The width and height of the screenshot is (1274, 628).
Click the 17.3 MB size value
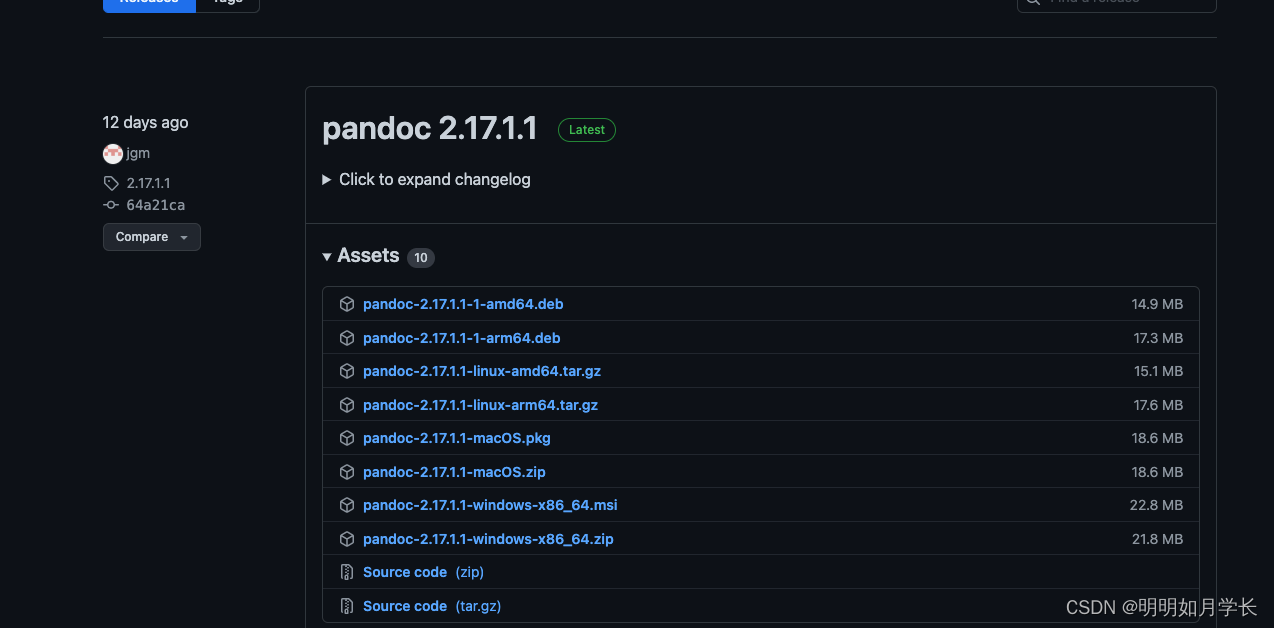[1158, 338]
